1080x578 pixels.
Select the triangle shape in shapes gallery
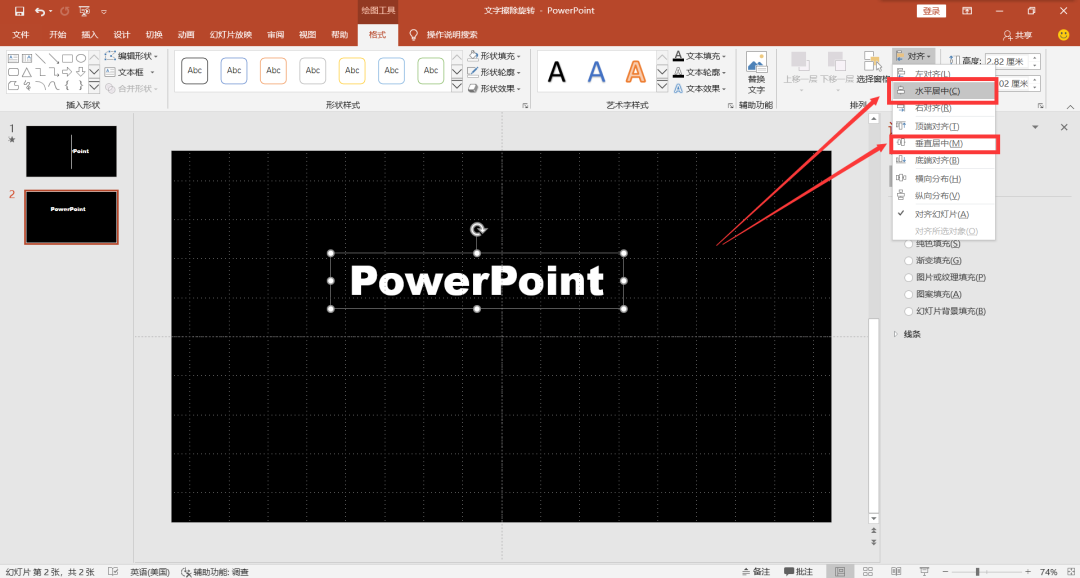click(x=27, y=72)
